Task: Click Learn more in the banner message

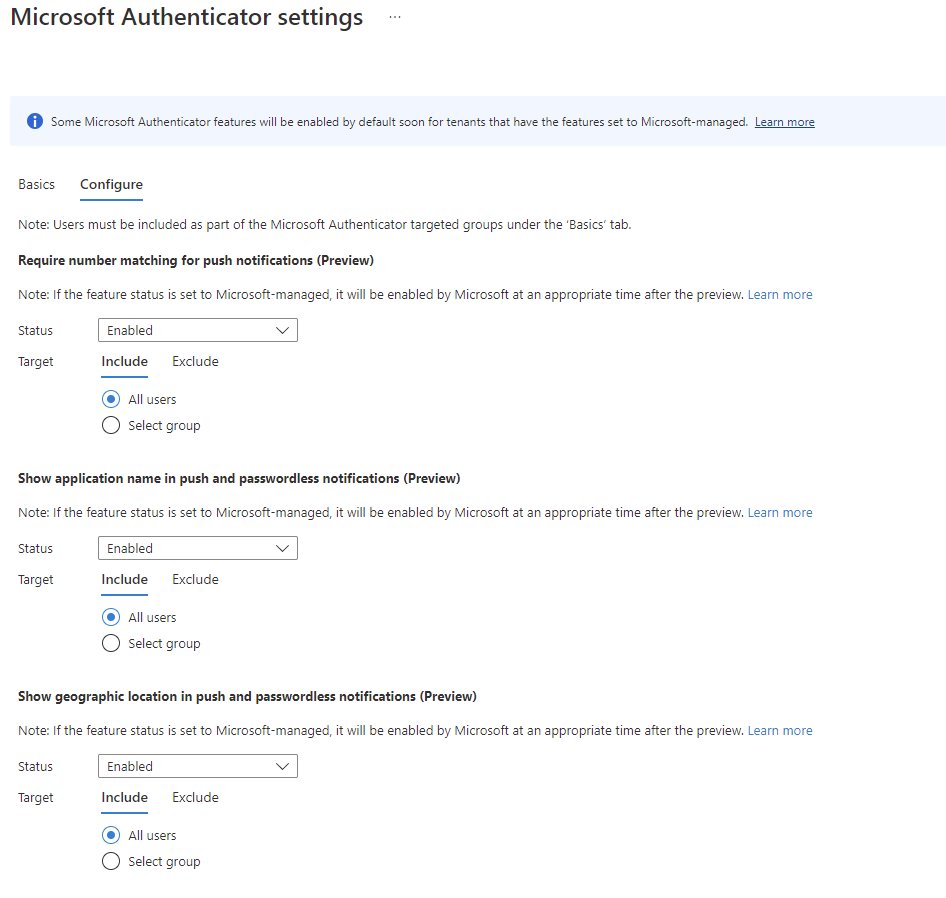Action: coord(784,121)
